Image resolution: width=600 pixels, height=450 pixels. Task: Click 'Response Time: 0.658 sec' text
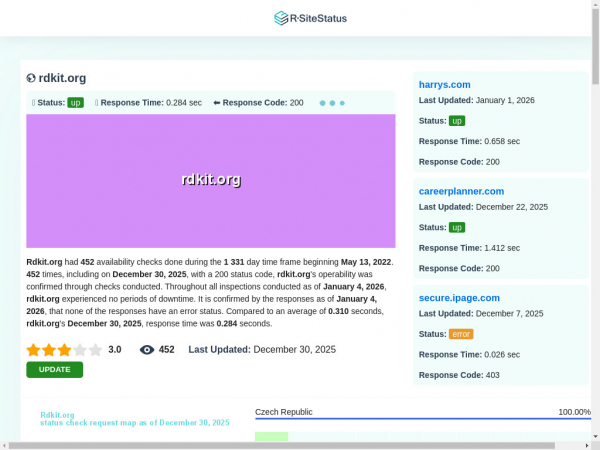coord(470,141)
